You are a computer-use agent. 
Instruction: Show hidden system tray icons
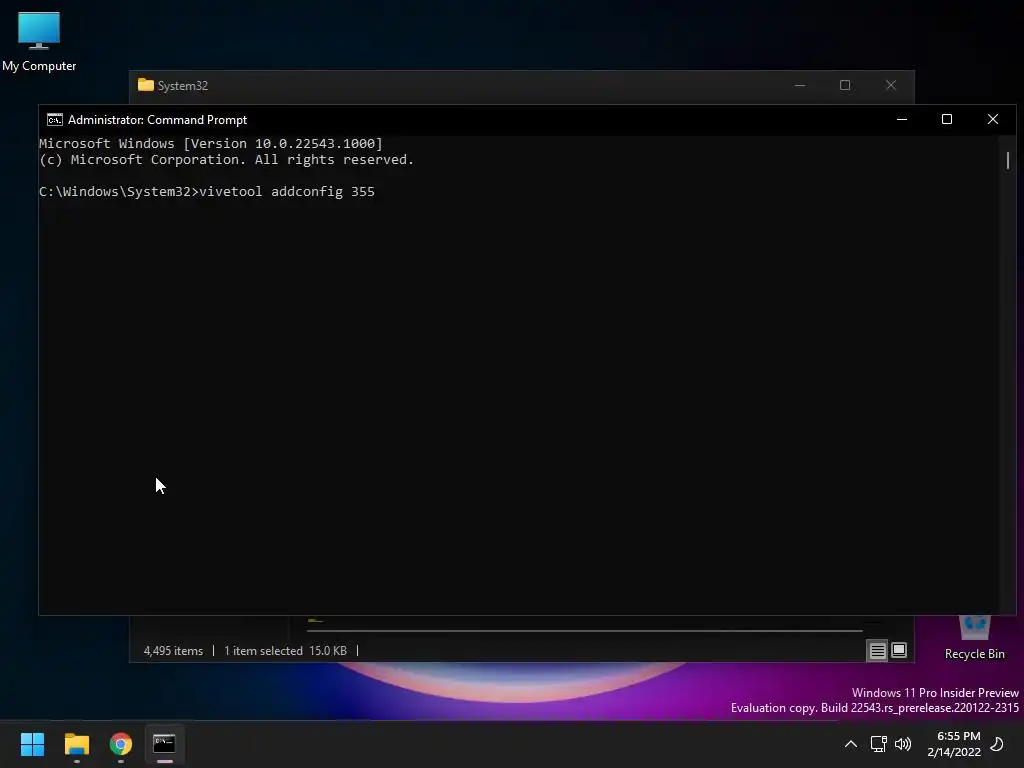pyautogui.click(x=850, y=744)
